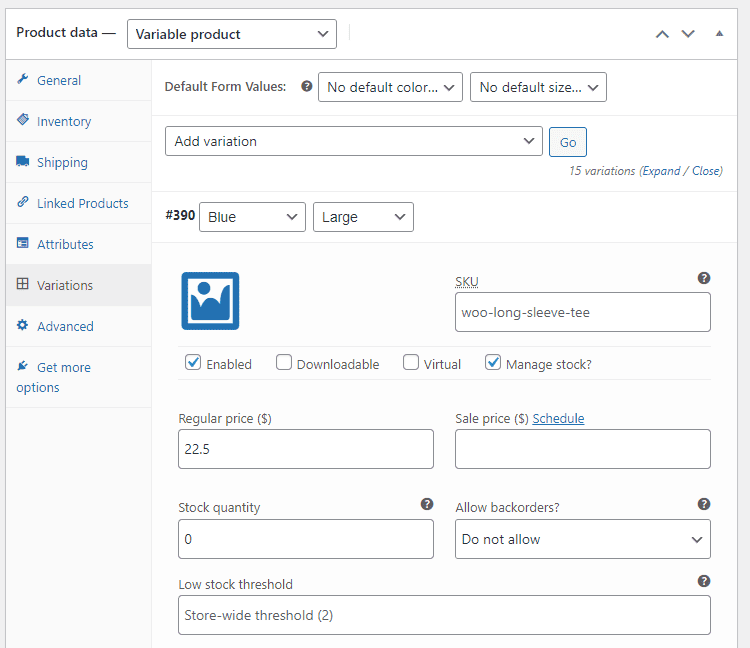Click the General tab wrench icon
The height and width of the screenshot is (648, 750).
click(x=22, y=79)
